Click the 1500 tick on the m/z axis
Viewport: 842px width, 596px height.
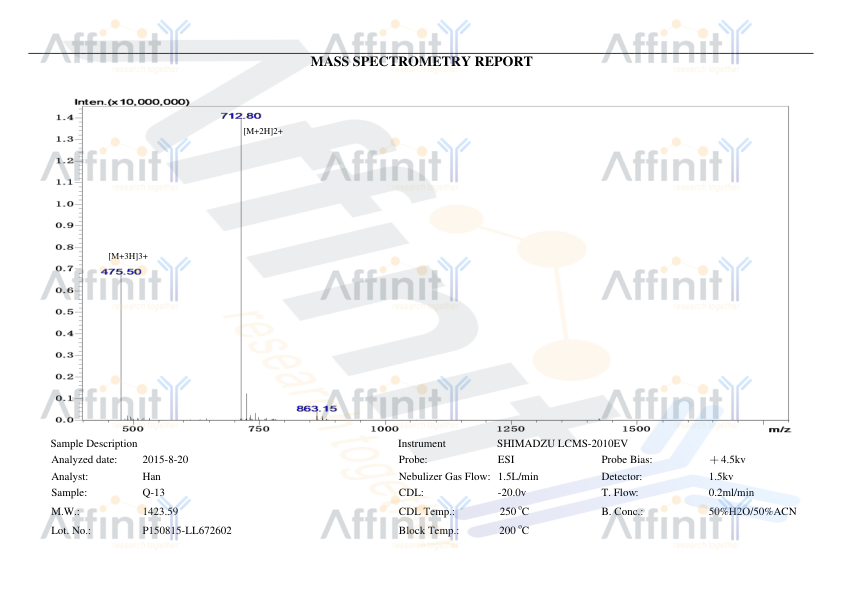pos(636,428)
